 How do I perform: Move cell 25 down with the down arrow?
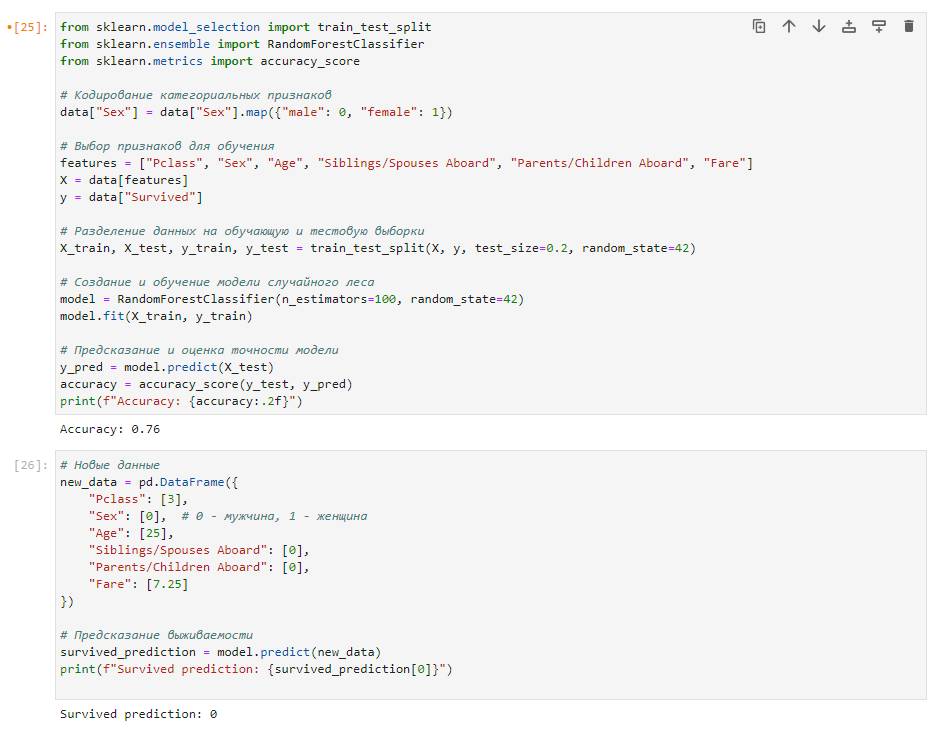click(819, 27)
